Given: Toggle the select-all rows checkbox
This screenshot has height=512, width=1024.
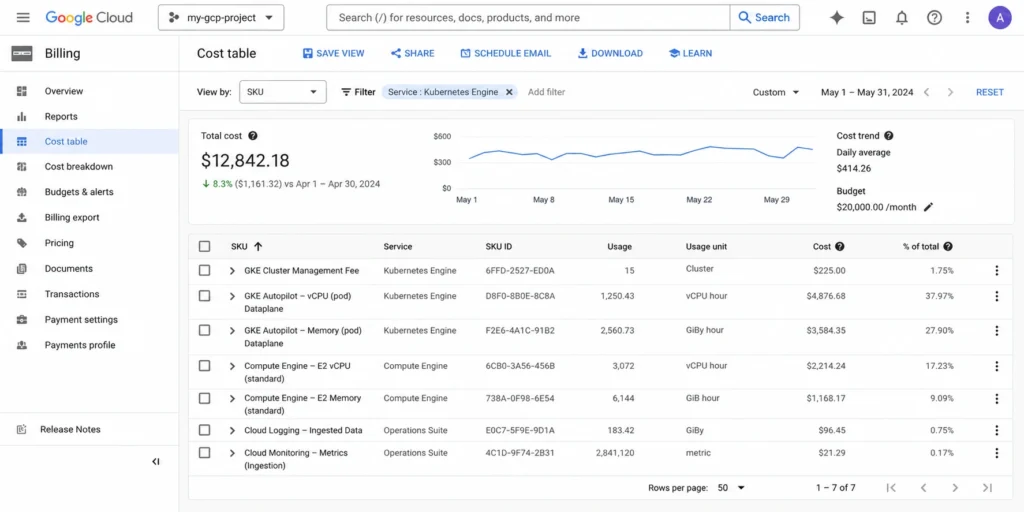Looking at the screenshot, I should pos(204,246).
